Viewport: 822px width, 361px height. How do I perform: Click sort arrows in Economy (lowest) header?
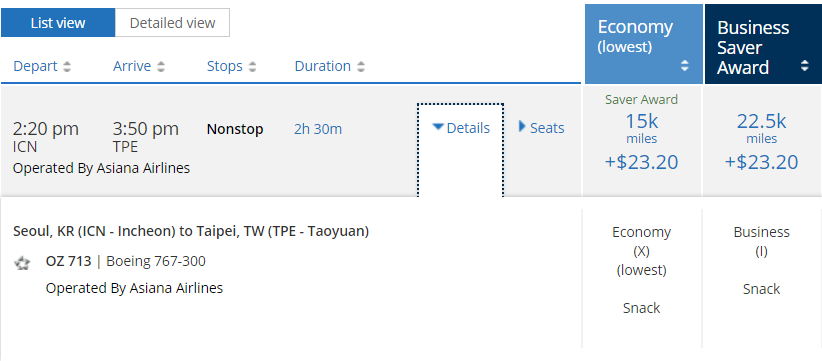(x=685, y=65)
